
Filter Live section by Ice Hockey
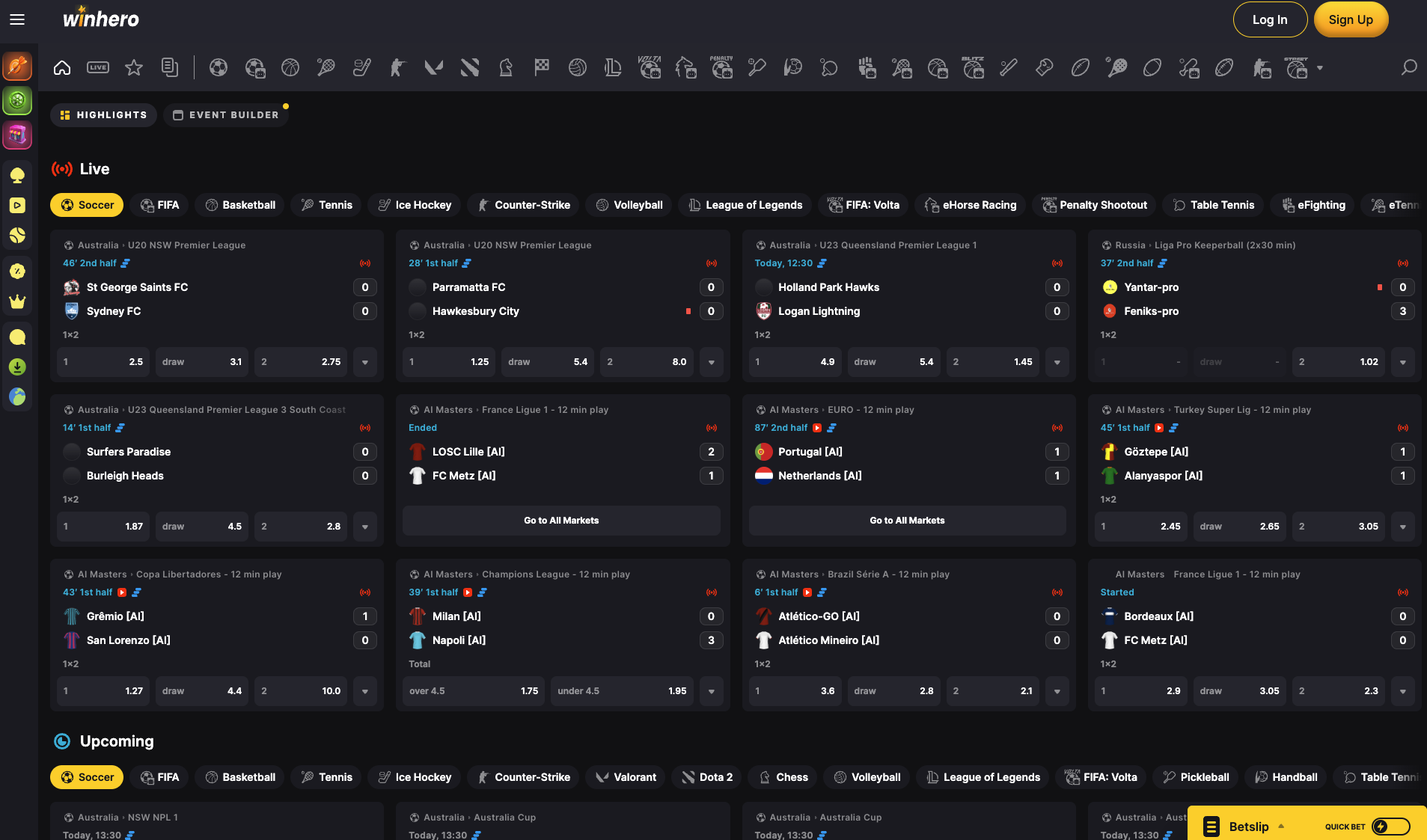415,205
